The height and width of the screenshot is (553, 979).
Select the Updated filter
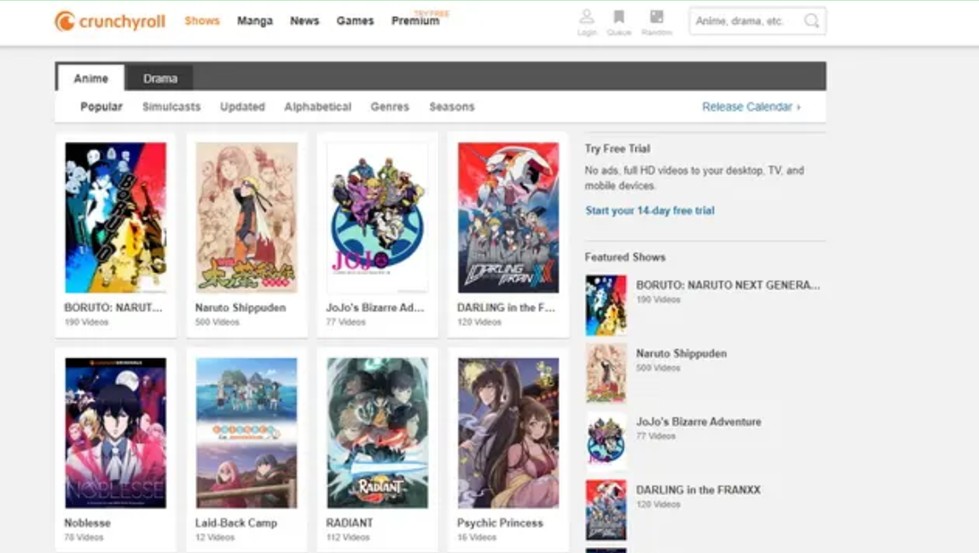point(242,107)
